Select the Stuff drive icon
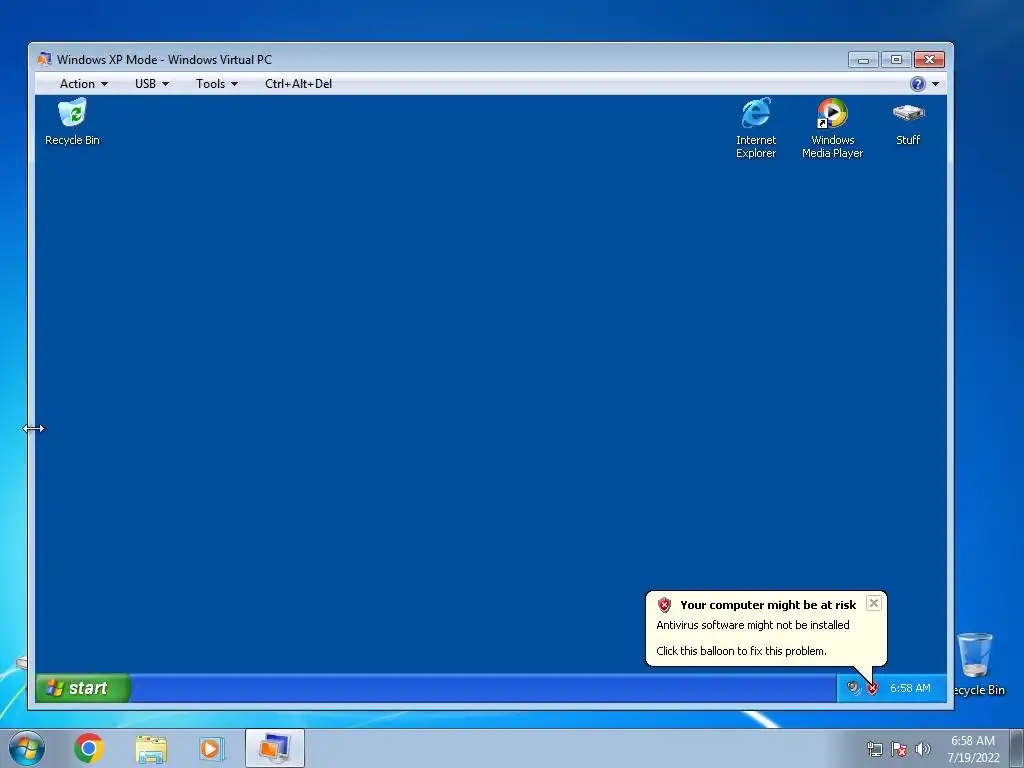Screen dimensions: 1024x768 point(908,122)
